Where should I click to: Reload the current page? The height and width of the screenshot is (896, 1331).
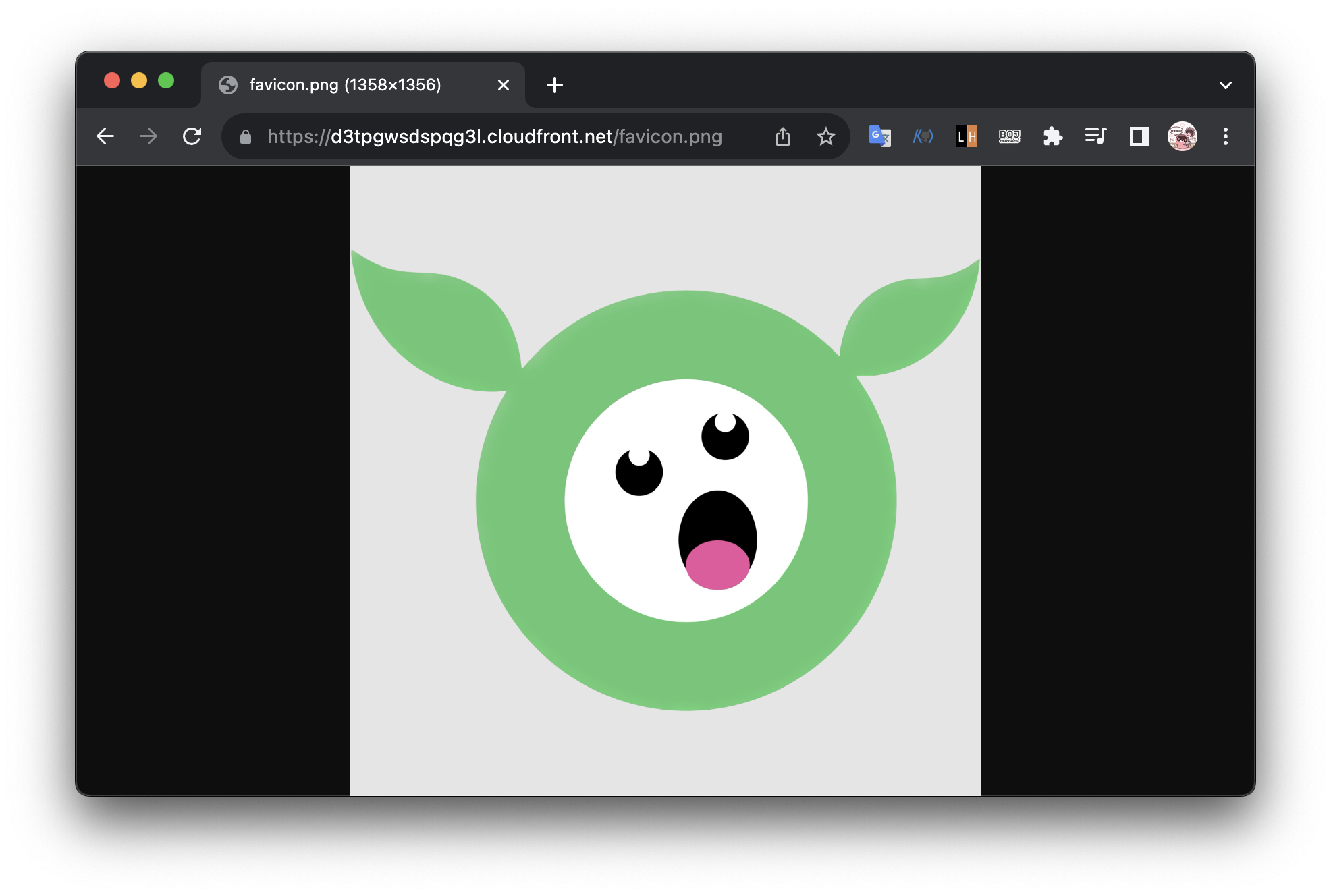point(192,136)
